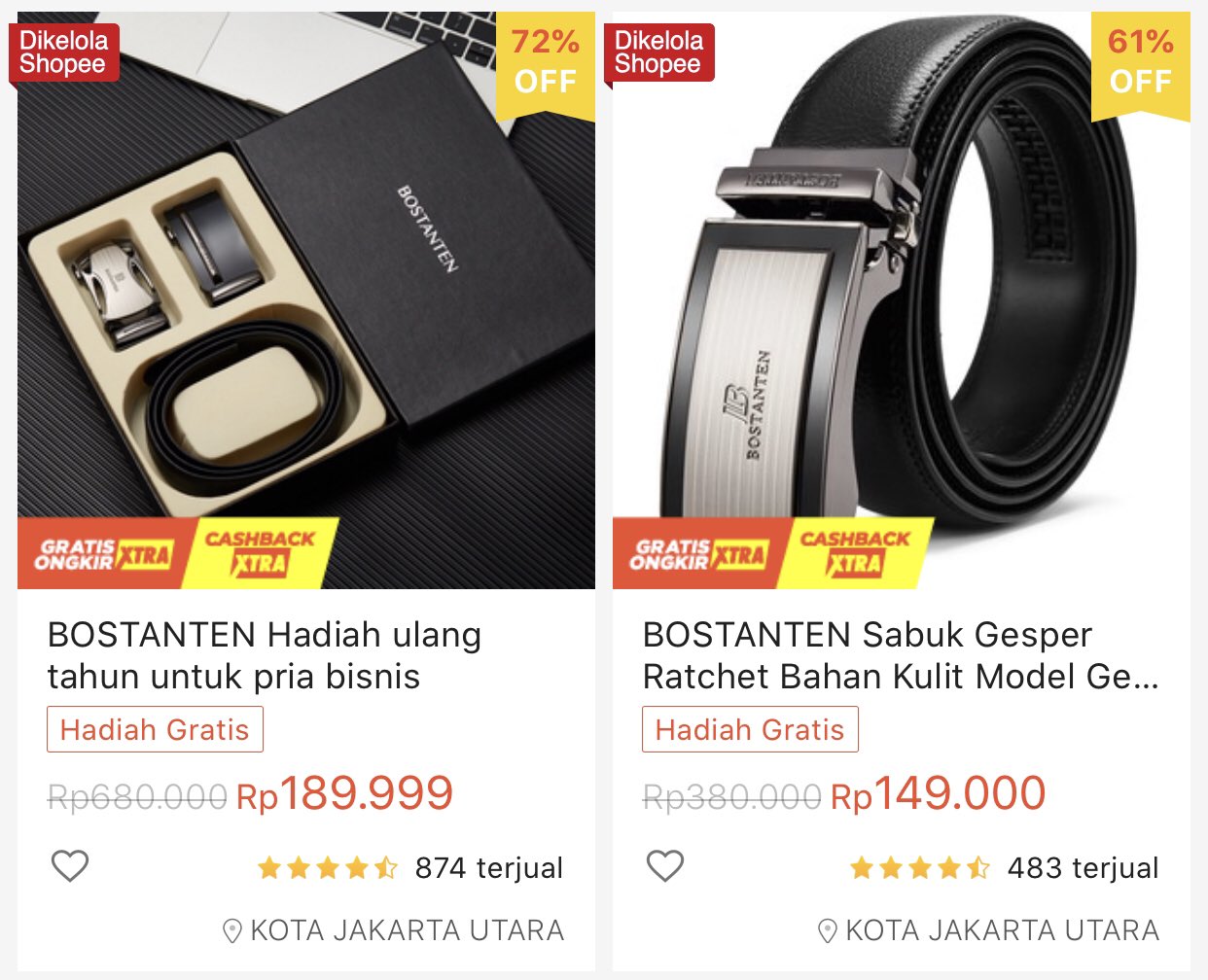Click Dikelola Shopee badge on ratchet belt product
This screenshot has width=1208, height=980.
tap(659, 52)
